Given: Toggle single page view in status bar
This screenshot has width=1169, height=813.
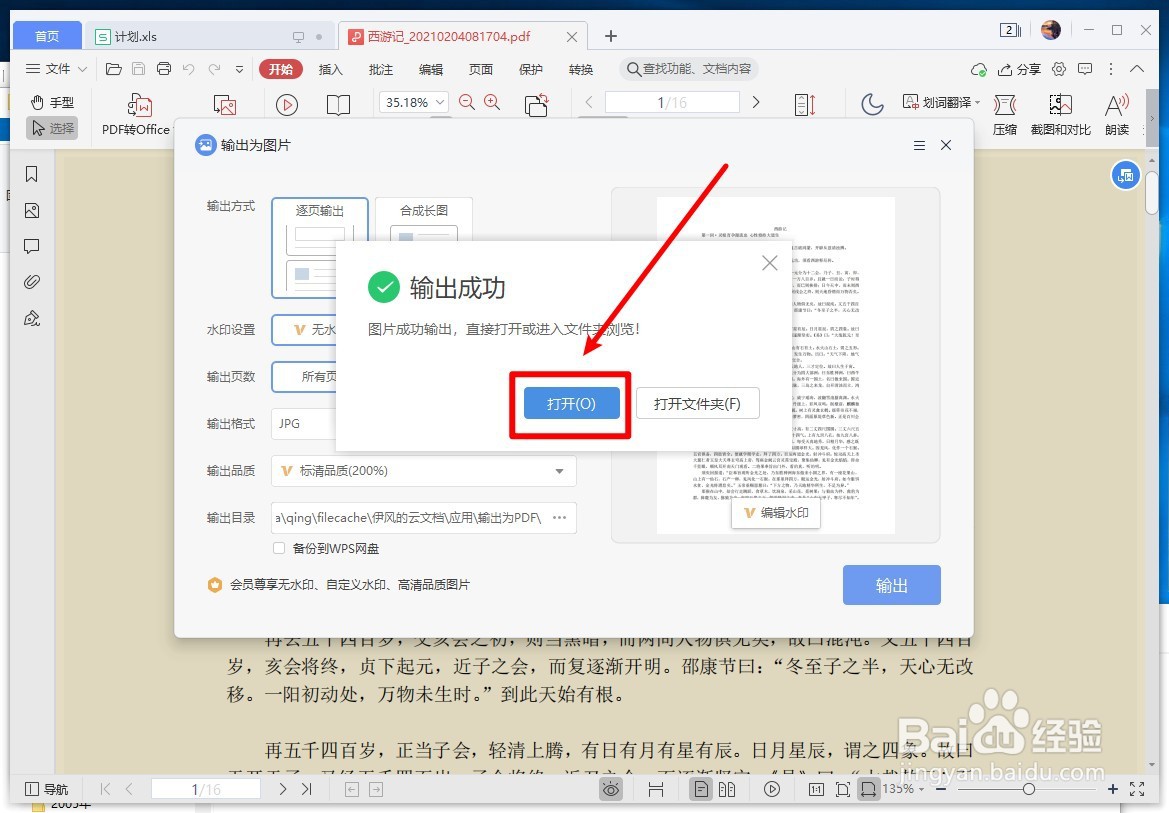Looking at the screenshot, I should [701, 789].
